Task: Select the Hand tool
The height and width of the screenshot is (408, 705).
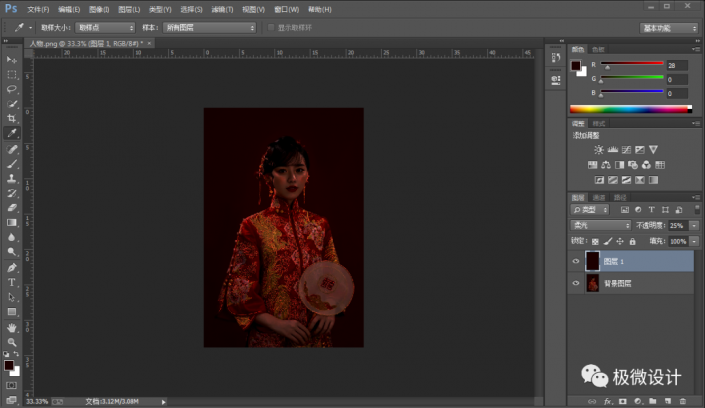Action: (12, 328)
